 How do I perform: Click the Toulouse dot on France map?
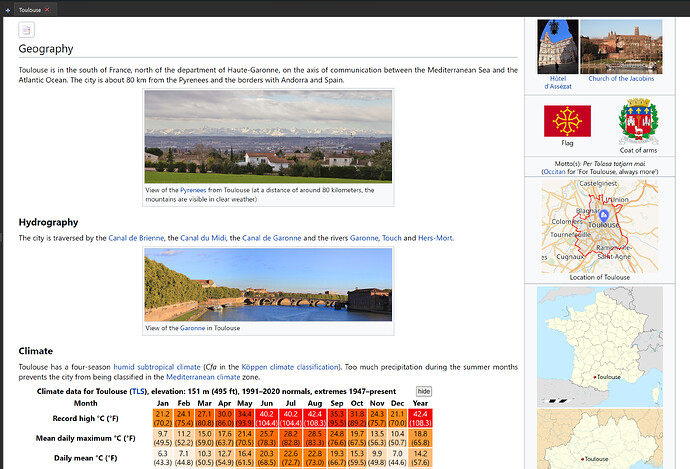(595, 376)
